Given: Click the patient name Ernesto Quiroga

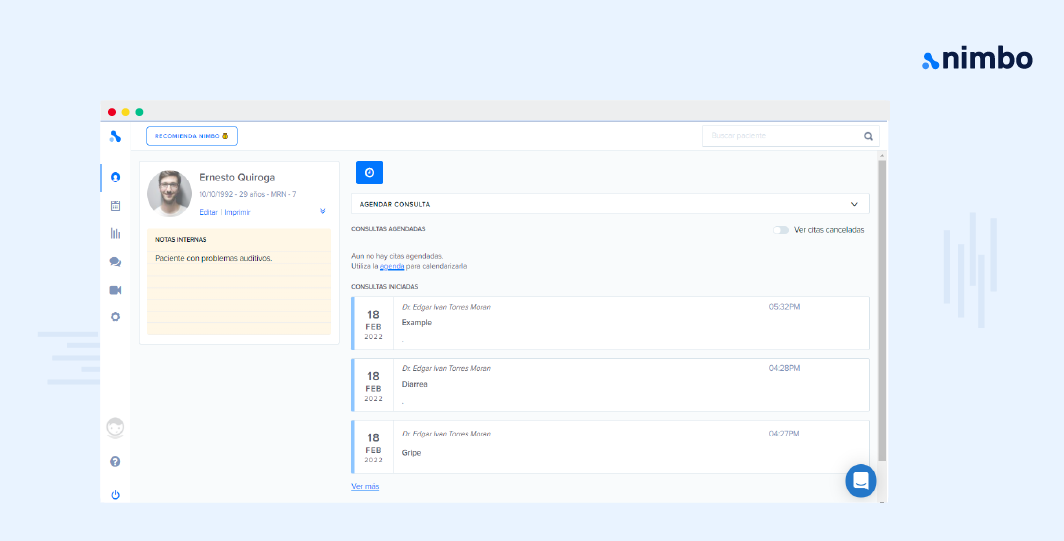Looking at the screenshot, I should [237, 177].
